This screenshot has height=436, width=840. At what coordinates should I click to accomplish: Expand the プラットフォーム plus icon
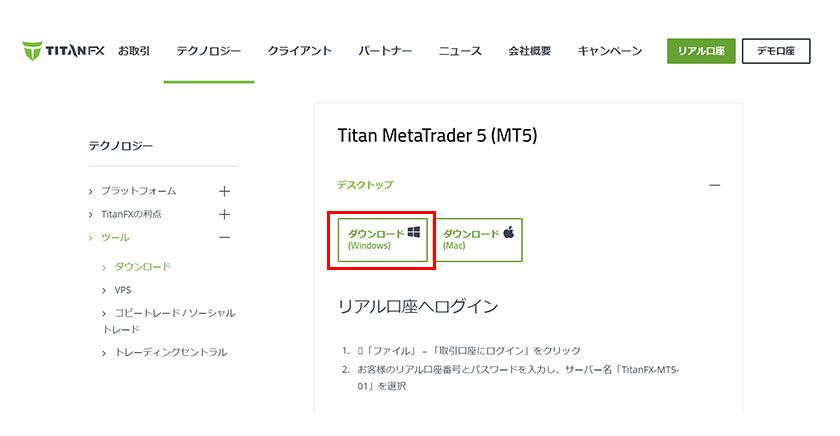coord(224,191)
